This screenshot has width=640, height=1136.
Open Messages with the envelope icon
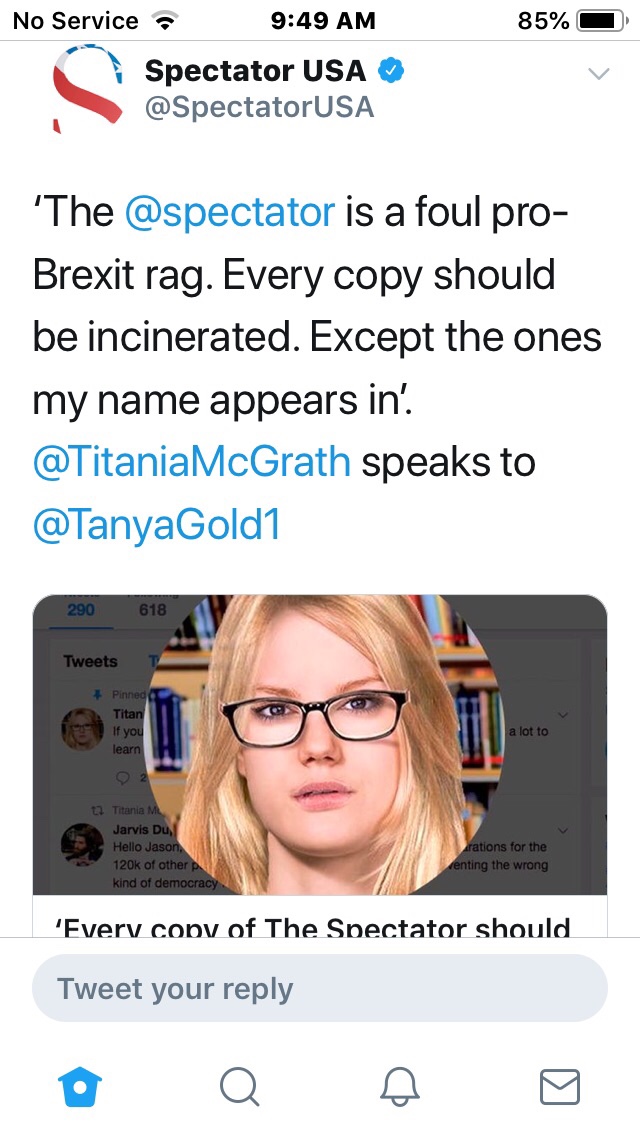tap(560, 1087)
